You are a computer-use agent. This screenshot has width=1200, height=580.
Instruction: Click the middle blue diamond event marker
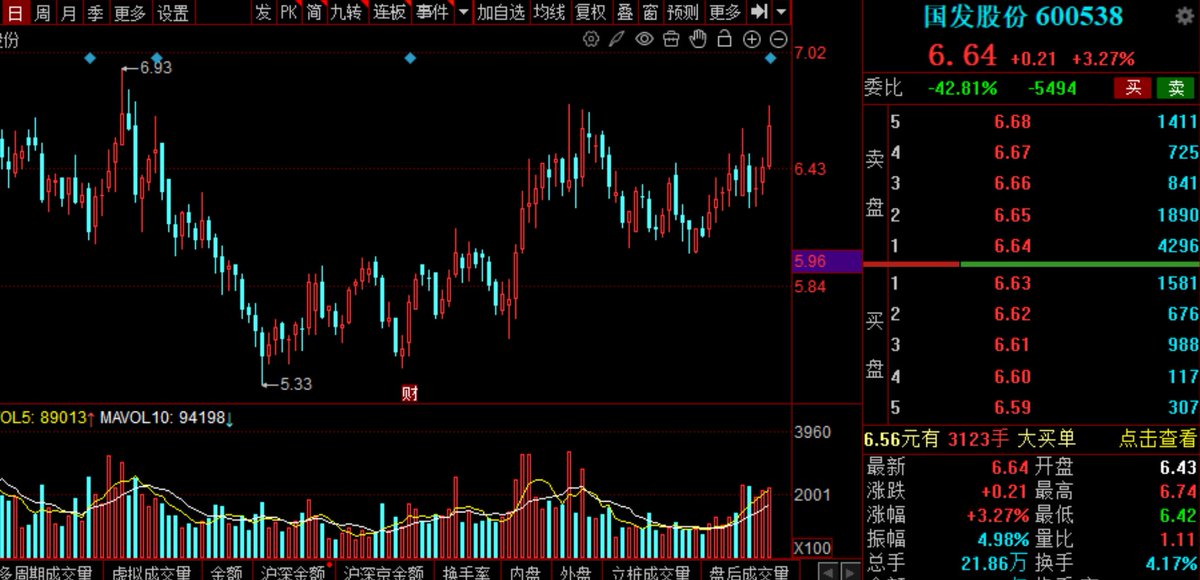click(410, 59)
